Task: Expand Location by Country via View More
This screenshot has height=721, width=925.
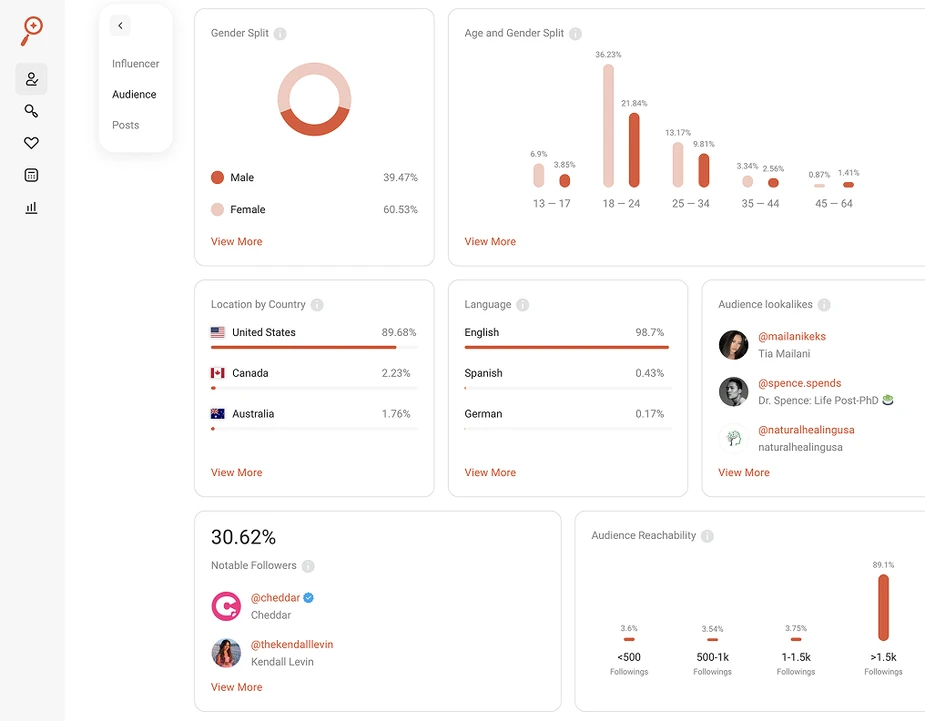Action: [x=236, y=472]
